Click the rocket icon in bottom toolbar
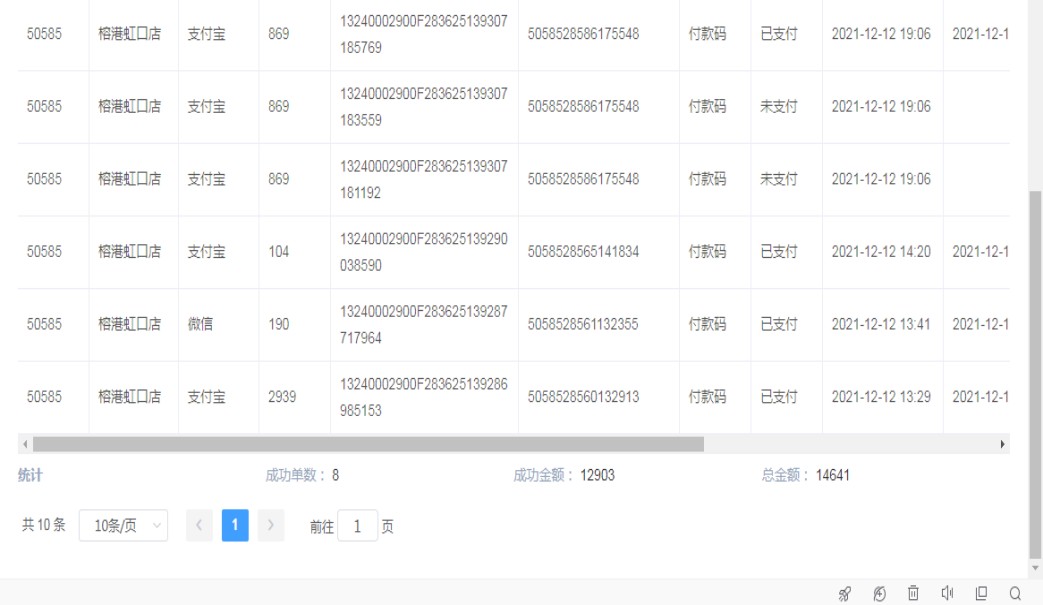 coord(845,594)
